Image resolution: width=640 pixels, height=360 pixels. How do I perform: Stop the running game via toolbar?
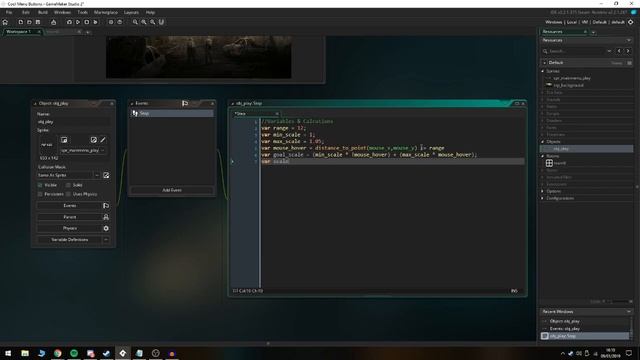coord(87,22)
